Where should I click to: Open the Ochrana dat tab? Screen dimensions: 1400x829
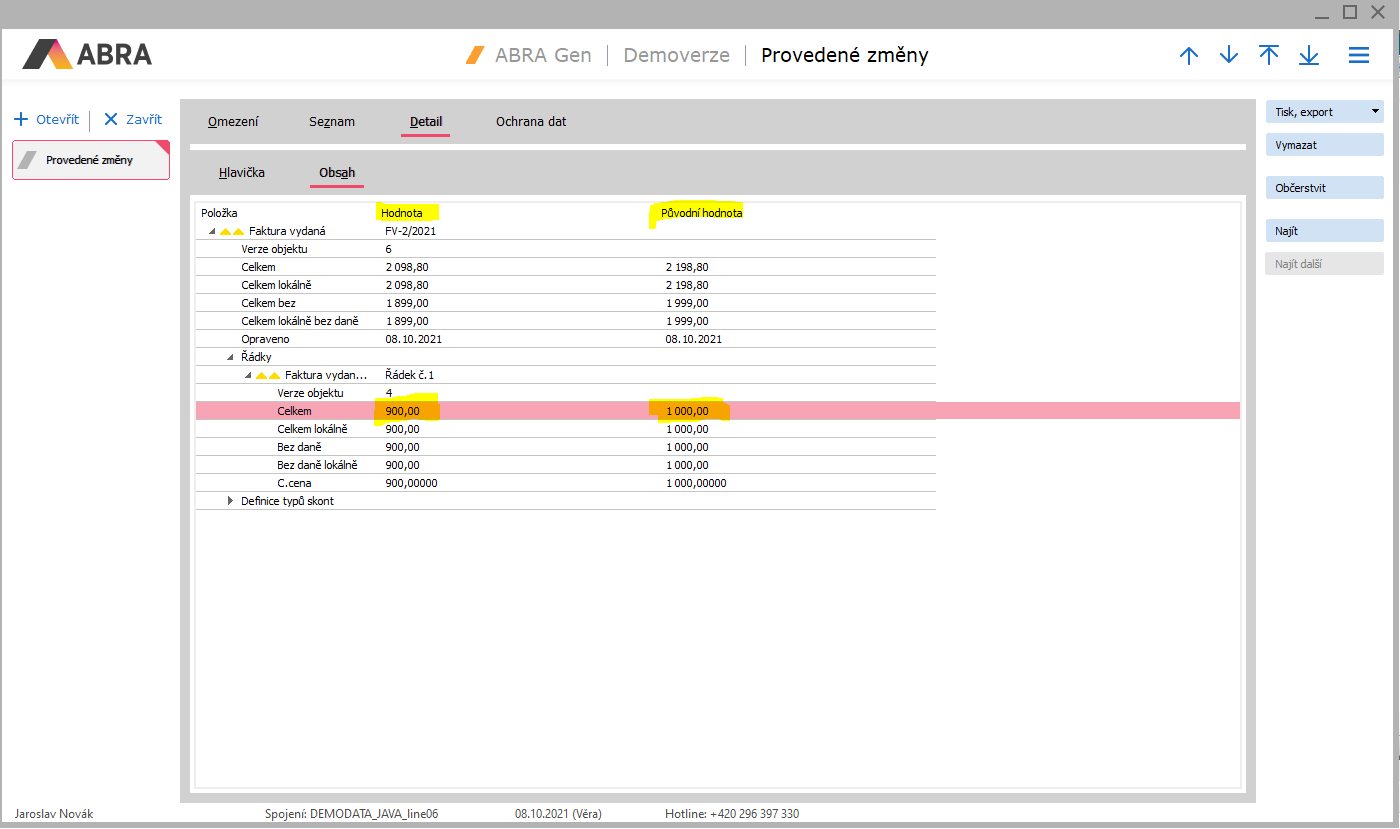pyautogui.click(x=531, y=122)
